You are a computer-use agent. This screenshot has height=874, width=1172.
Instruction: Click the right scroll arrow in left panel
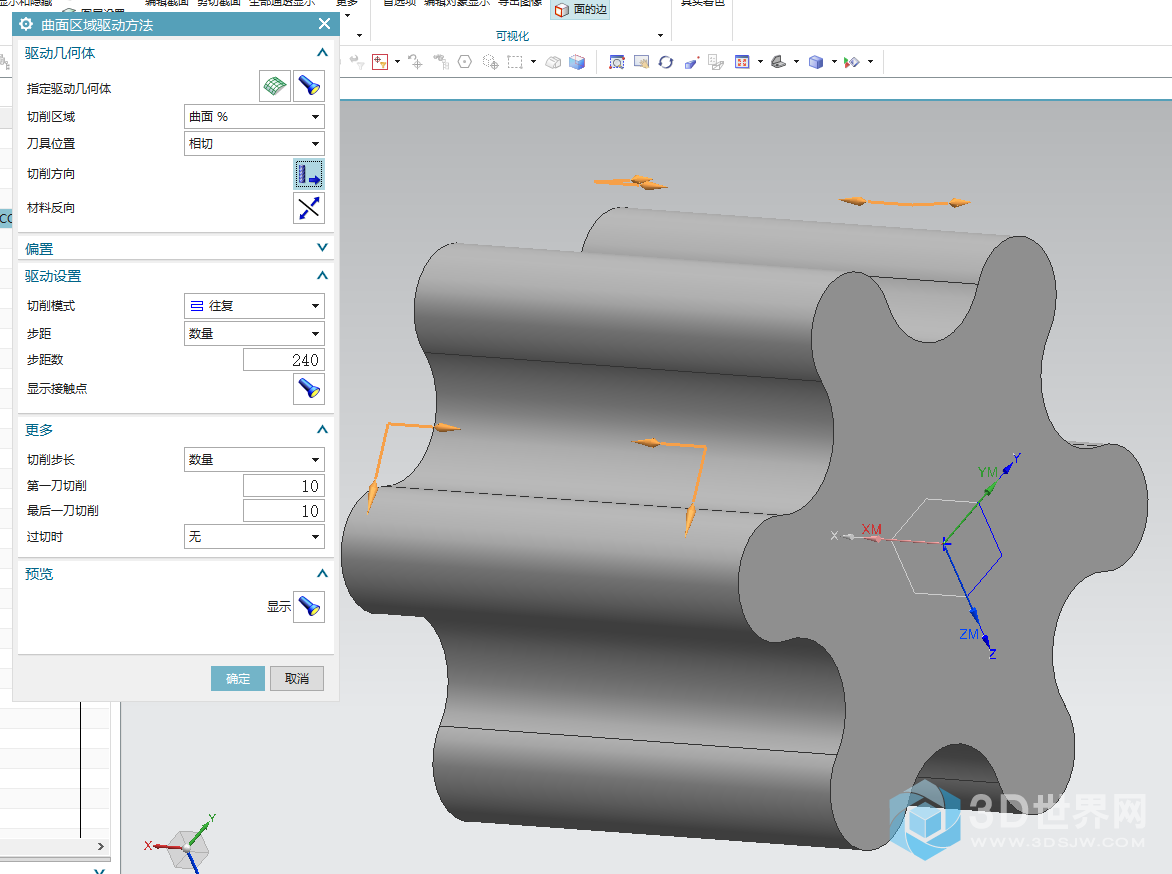click(101, 846)
